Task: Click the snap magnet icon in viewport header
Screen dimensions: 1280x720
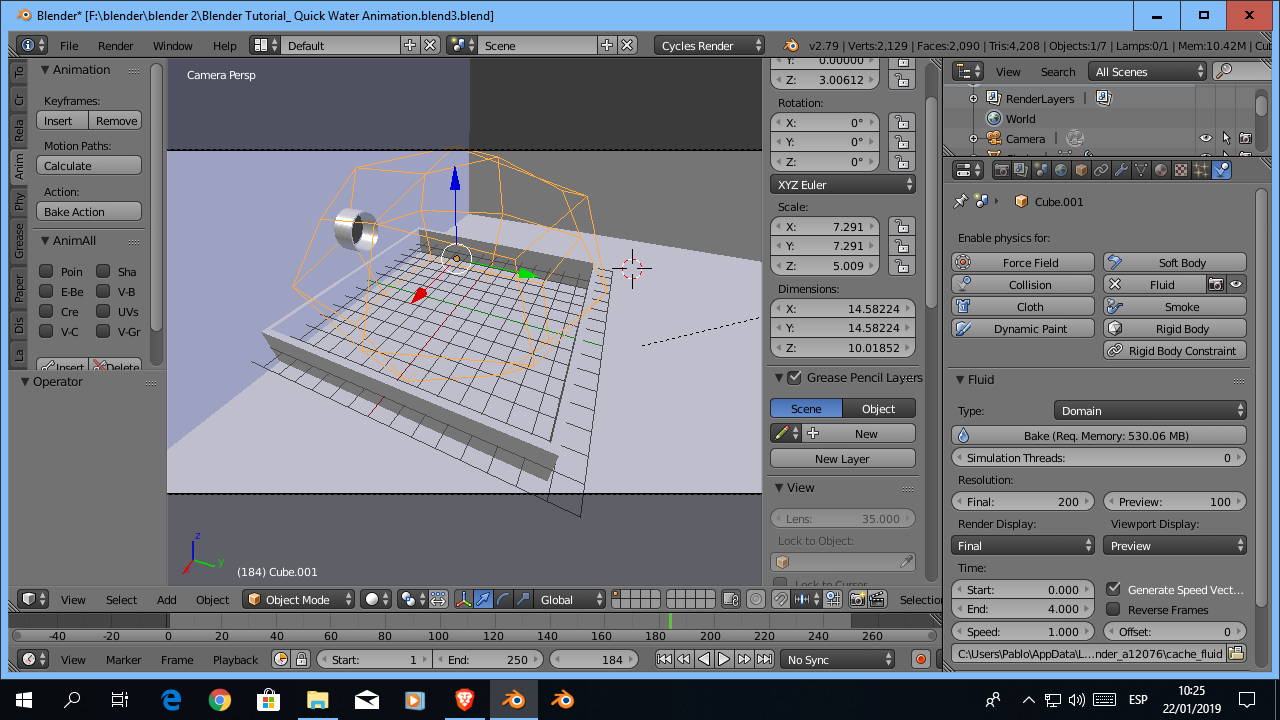Action: [x=779, y=599]
